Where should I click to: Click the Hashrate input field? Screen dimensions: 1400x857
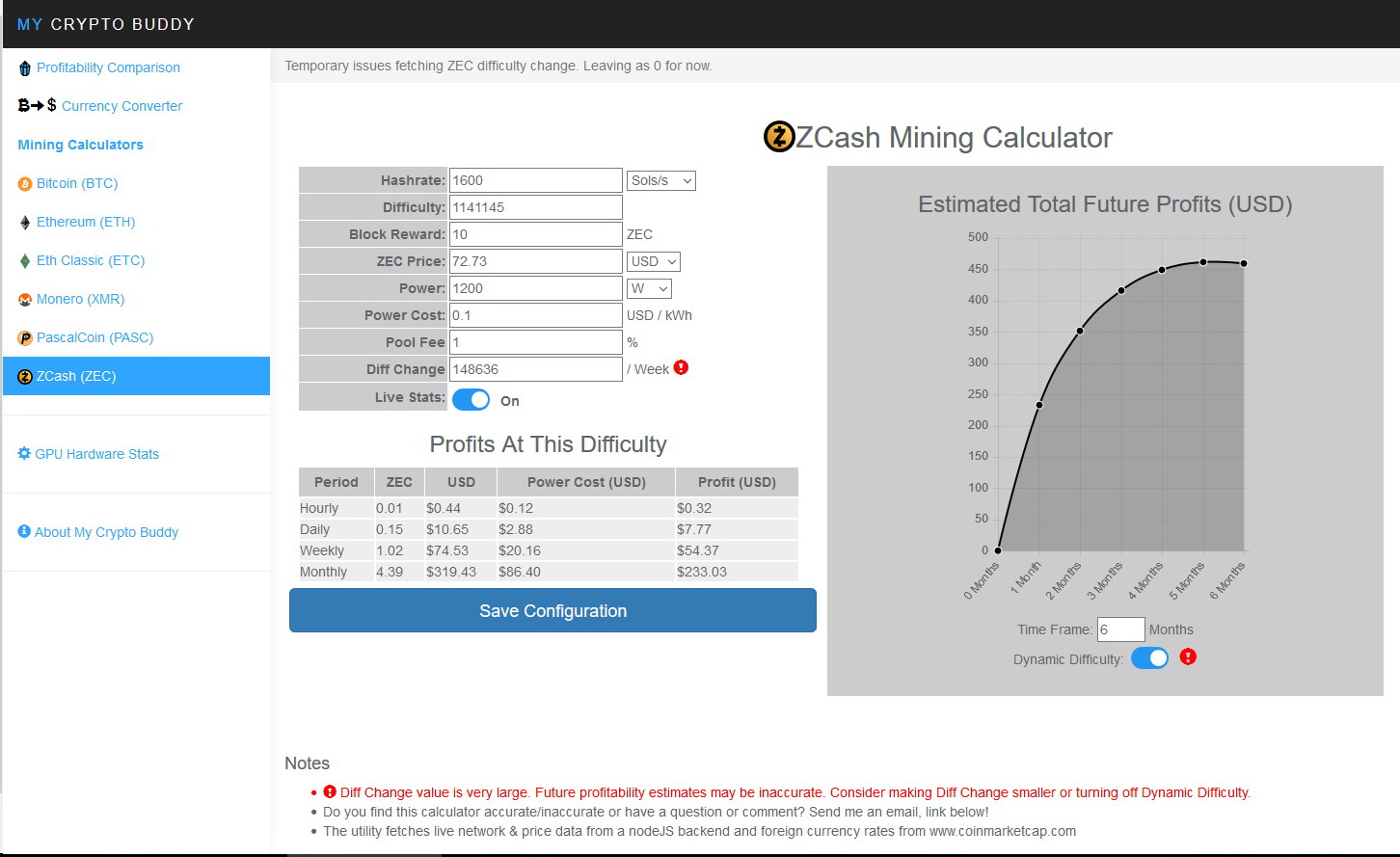click(536, 180)
